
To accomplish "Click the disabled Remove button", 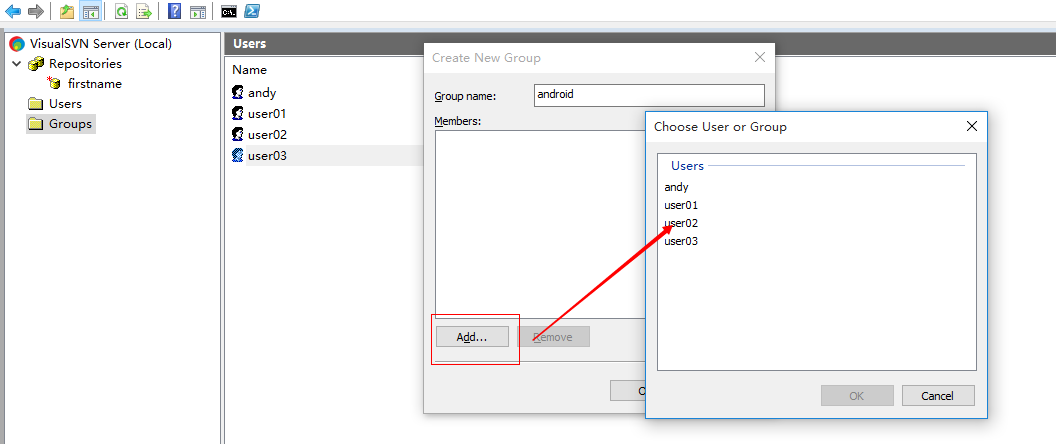I will (554, 337).
